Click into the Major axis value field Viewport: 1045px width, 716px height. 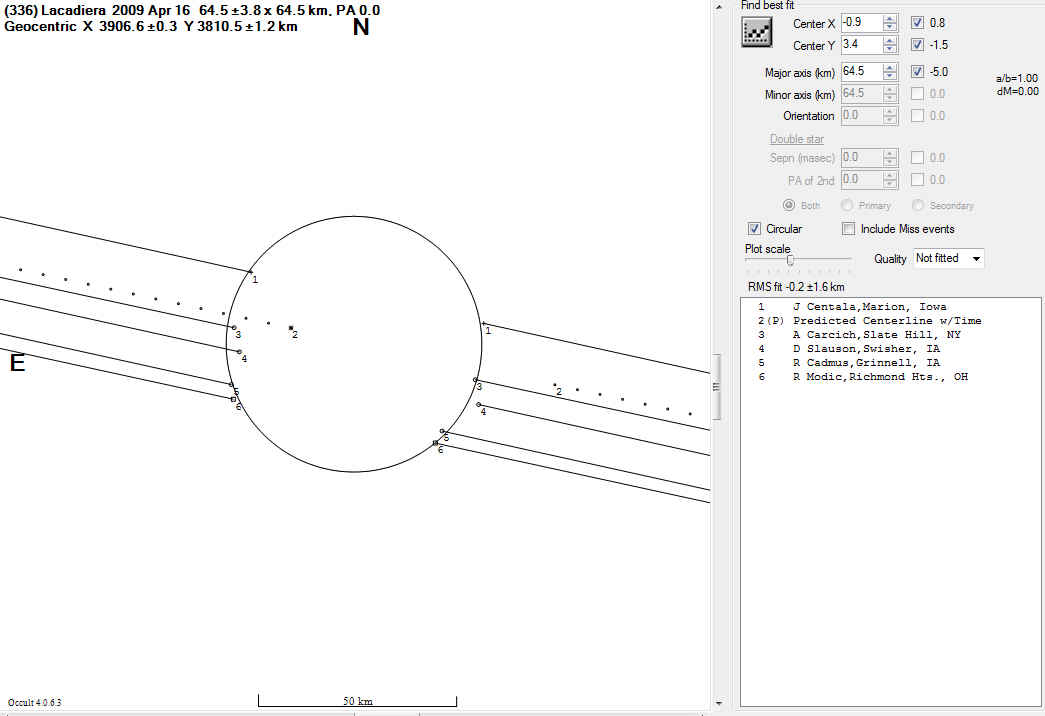860,72
